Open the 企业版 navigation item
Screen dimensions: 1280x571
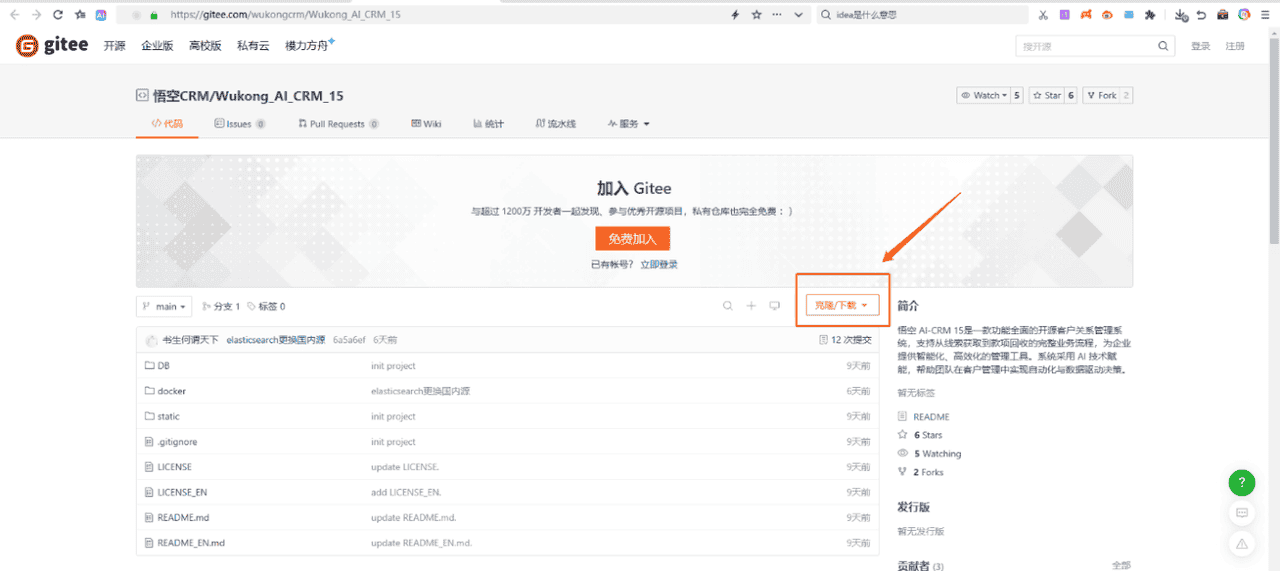[157, 46]
